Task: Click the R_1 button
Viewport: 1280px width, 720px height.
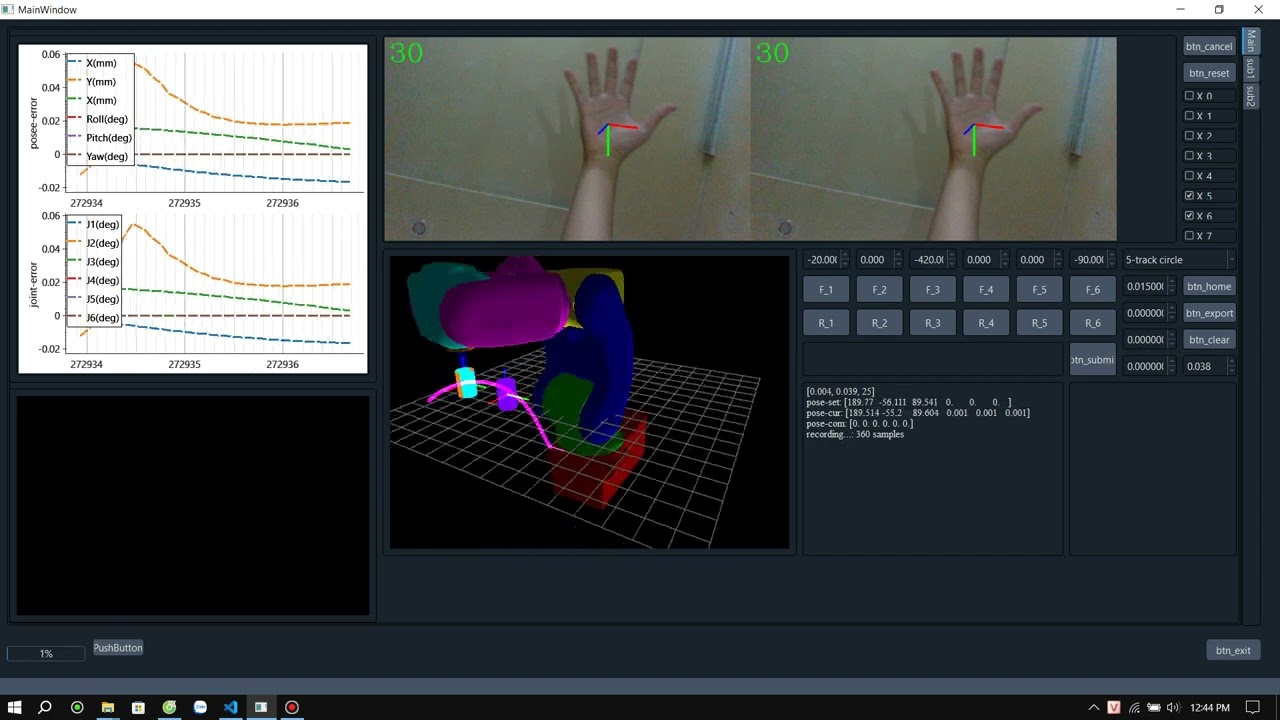Action: click(826, 323)
